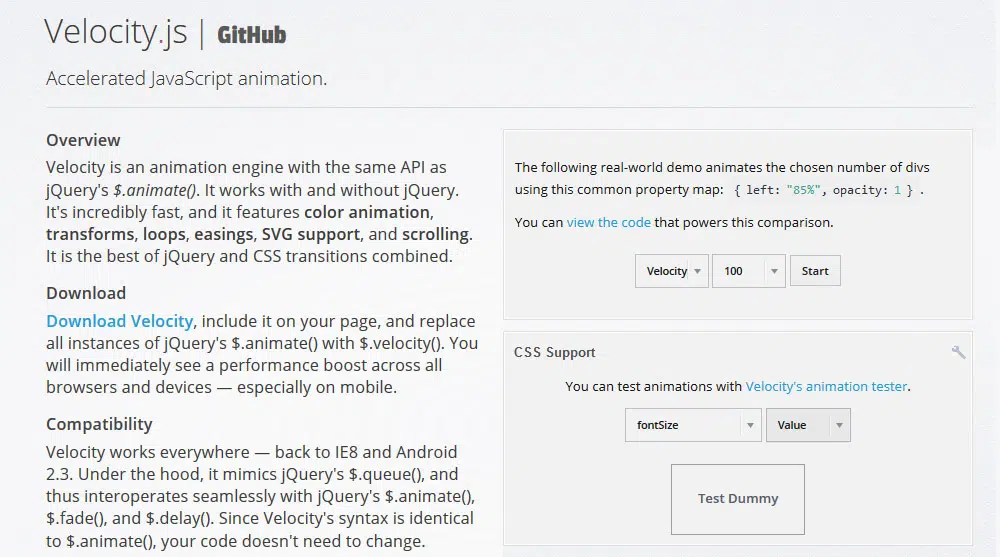Open the 'view the code' link

pyautogui.click(x=608, y=222)
